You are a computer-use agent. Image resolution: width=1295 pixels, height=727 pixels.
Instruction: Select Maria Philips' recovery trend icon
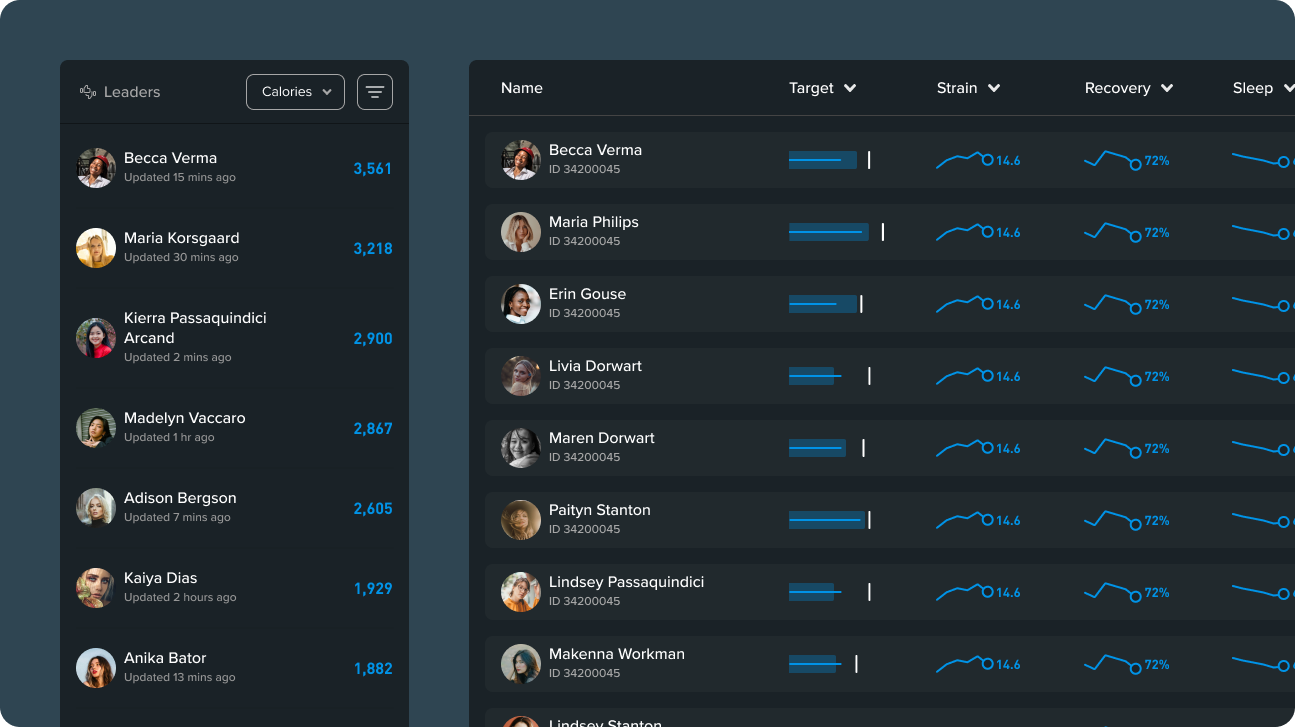point(1113,231)
